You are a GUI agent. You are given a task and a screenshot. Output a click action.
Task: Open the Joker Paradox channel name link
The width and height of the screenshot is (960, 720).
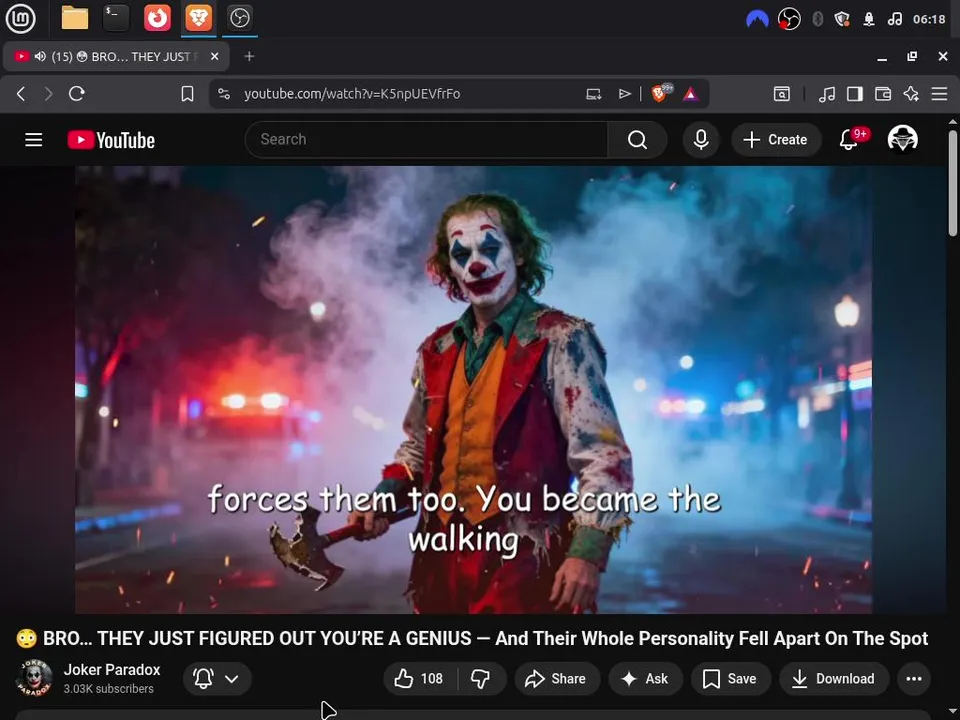(112, 670)
